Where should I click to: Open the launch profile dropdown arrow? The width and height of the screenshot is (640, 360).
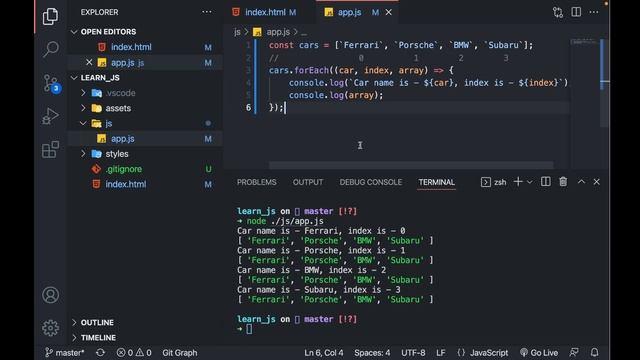click(530, 182)
